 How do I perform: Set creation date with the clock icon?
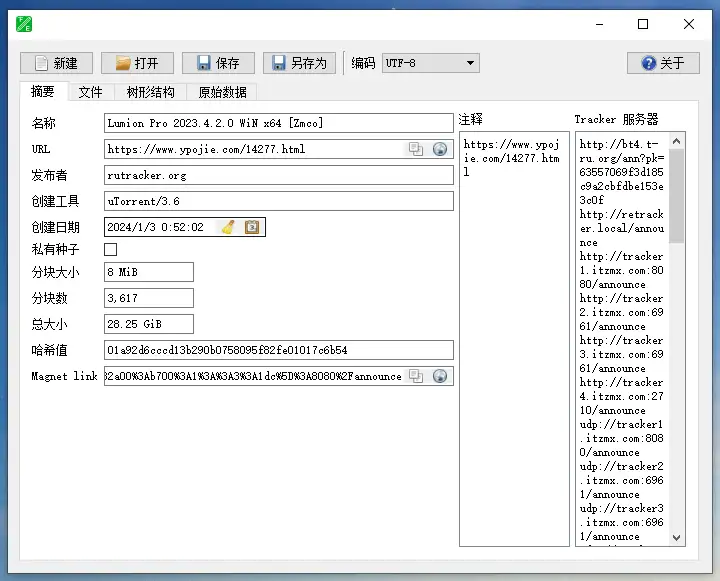coord(252,227)
